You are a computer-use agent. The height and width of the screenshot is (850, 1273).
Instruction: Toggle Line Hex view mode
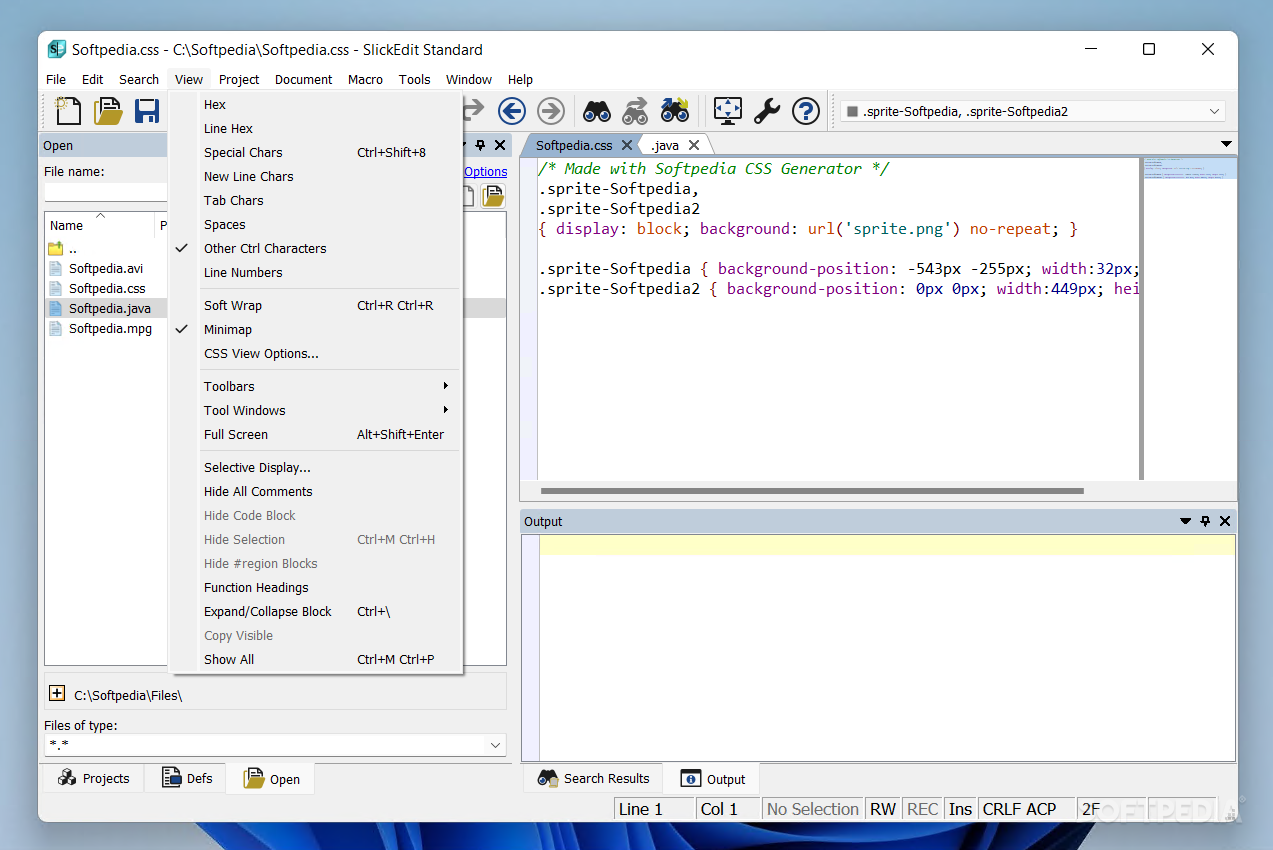click(x=316, y=128)
